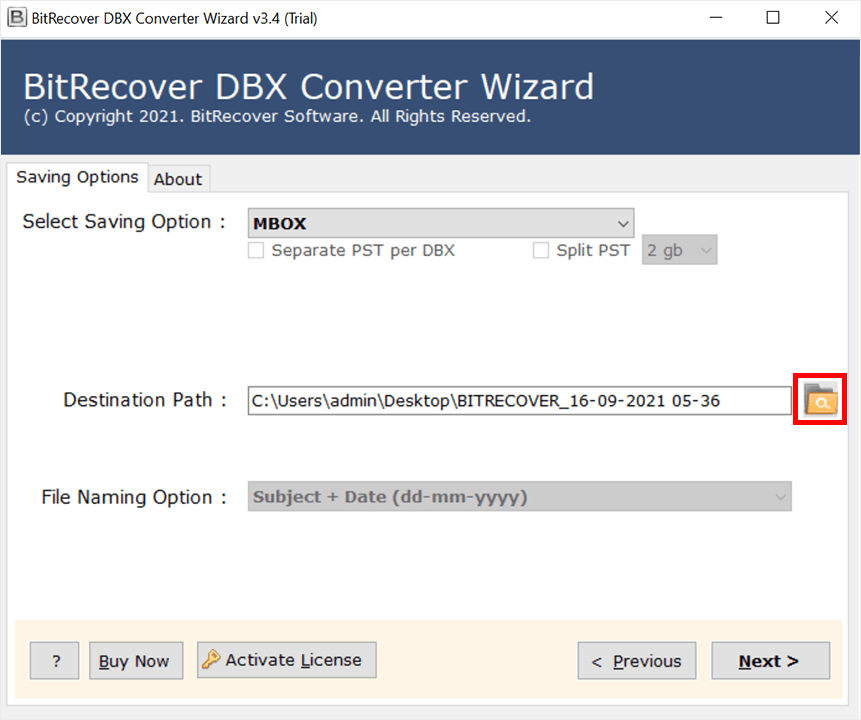Maximize the DBX Converter window
The width and height of the screenshot is (861, 720).
point(773,17)
